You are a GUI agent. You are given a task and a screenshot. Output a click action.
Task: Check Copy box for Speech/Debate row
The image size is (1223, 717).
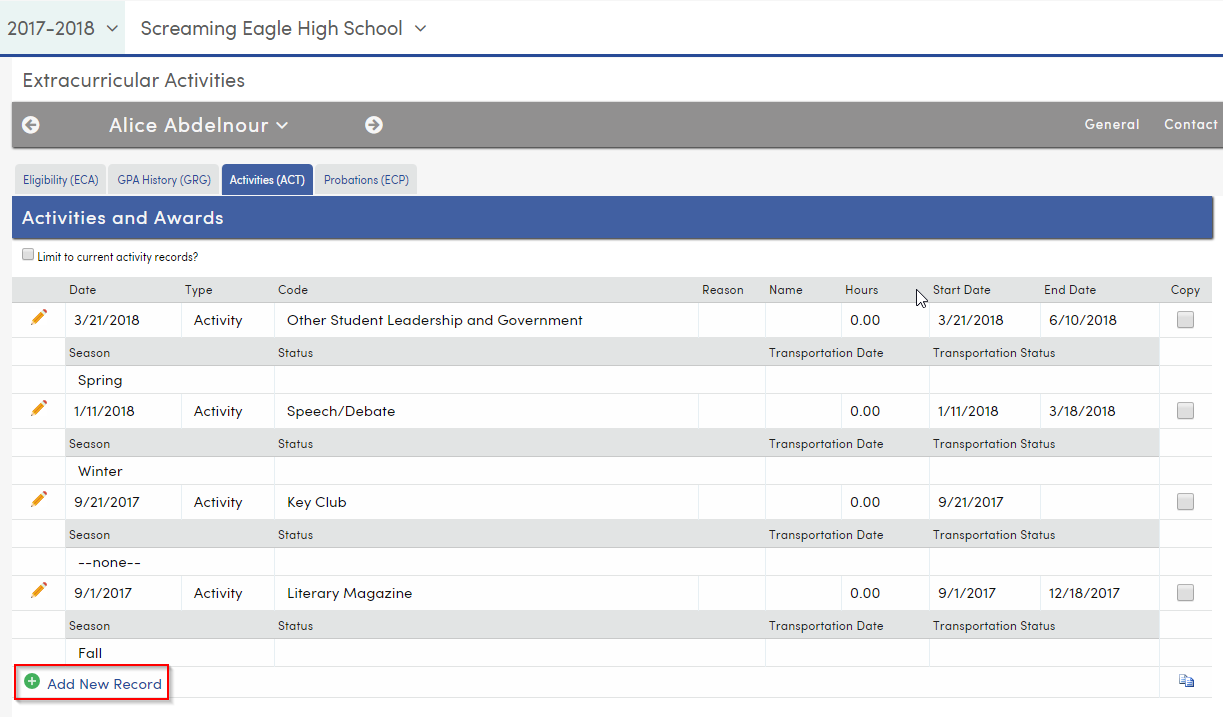[1185, 411]
